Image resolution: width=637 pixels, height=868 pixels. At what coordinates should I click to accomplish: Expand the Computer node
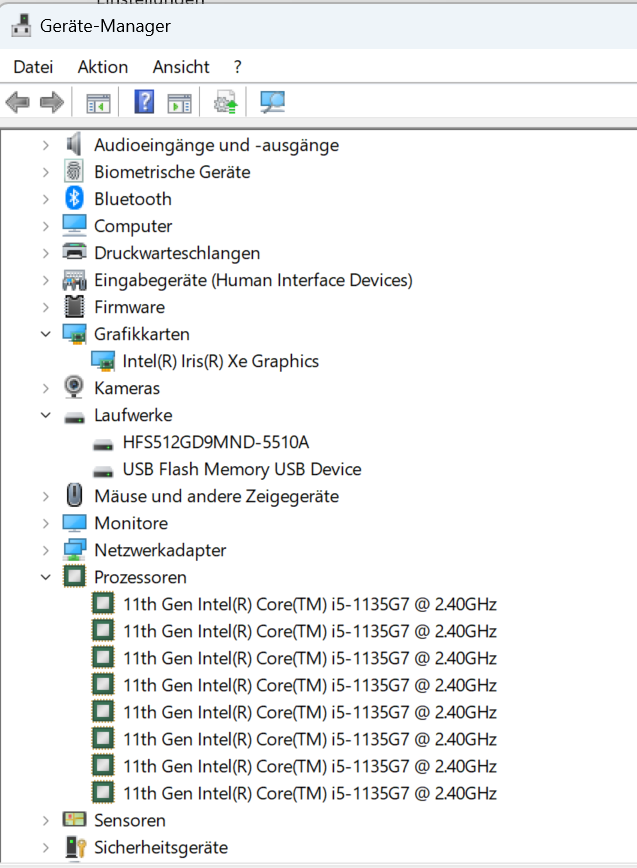46,226
